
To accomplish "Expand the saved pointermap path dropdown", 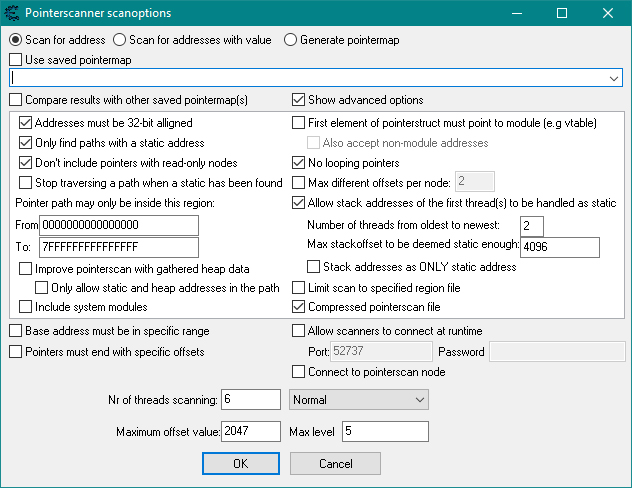I will (x=613, y=78).
